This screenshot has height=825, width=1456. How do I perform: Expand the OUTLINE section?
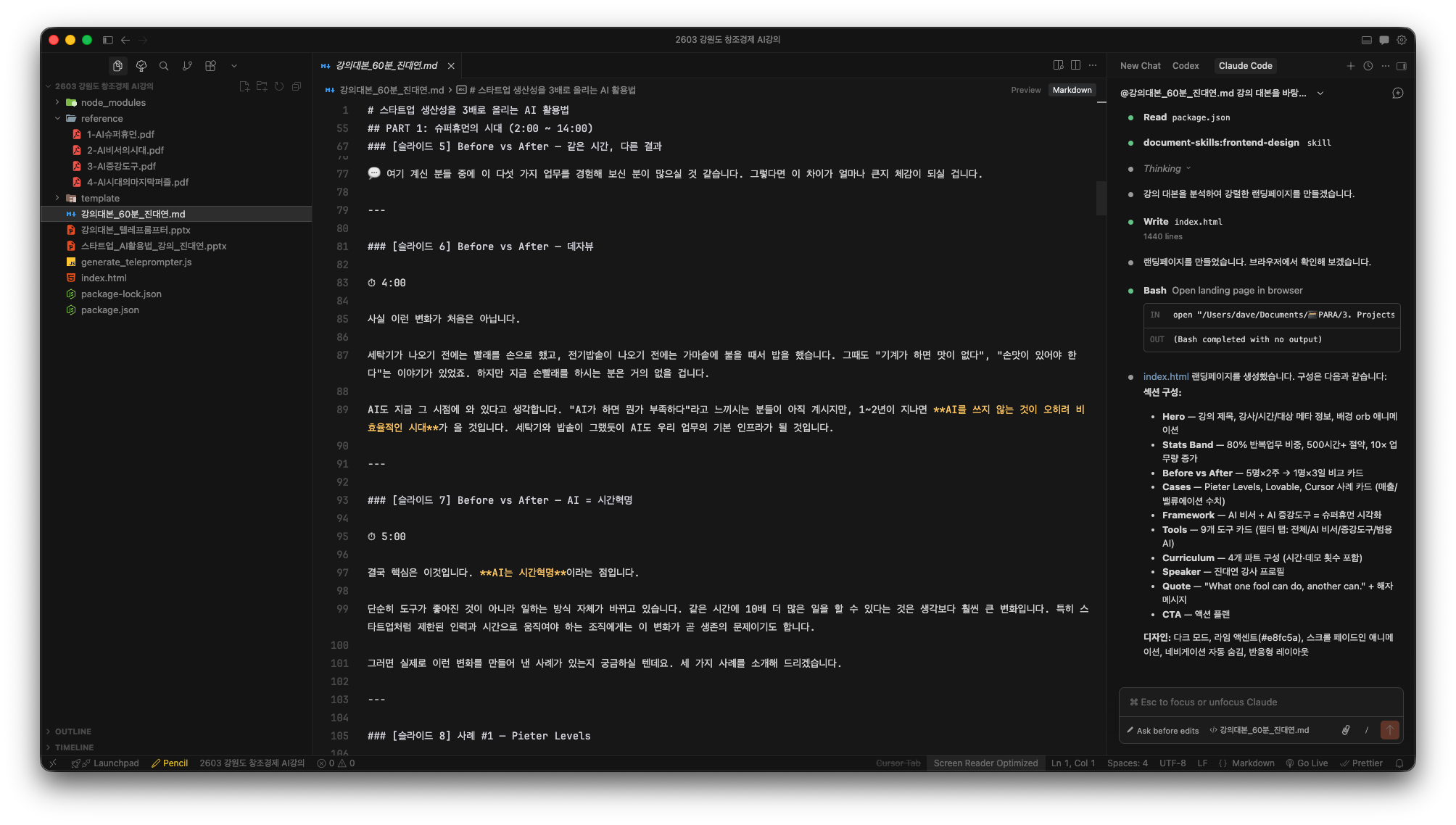click(x=73, y=731)
